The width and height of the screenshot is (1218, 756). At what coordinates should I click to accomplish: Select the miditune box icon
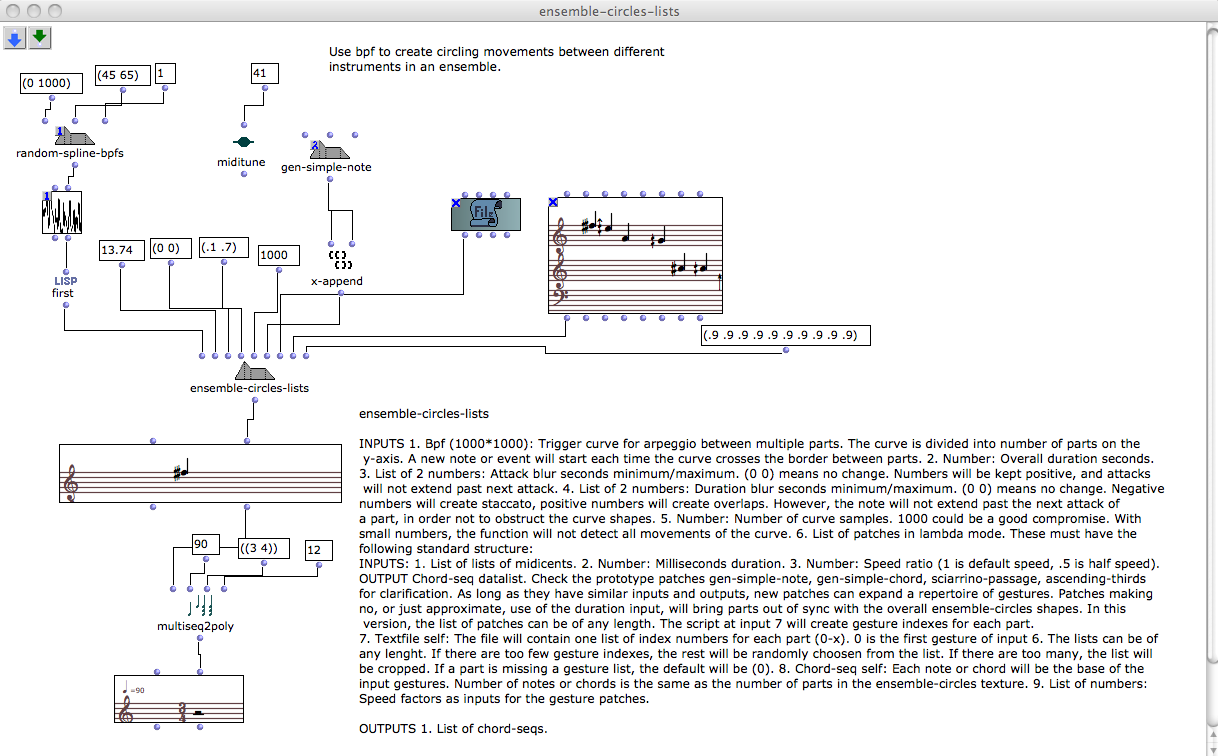point(242,142)
